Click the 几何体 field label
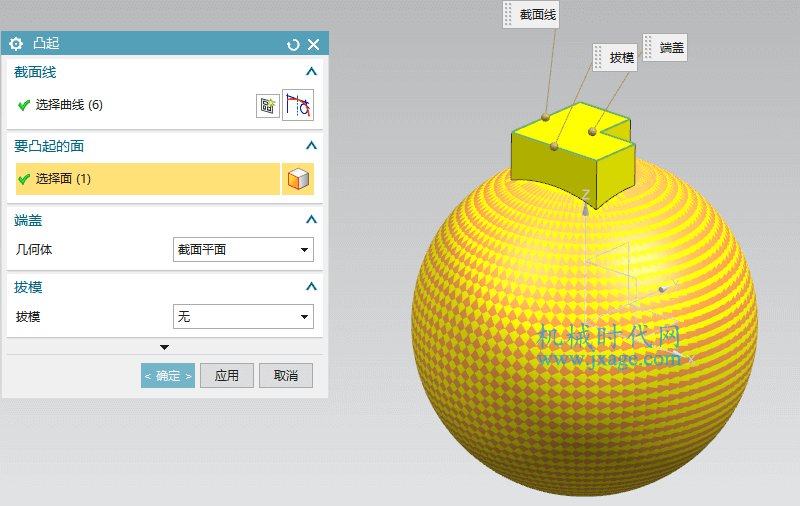The height and width of the screenshot is (506, 800). 34,249
